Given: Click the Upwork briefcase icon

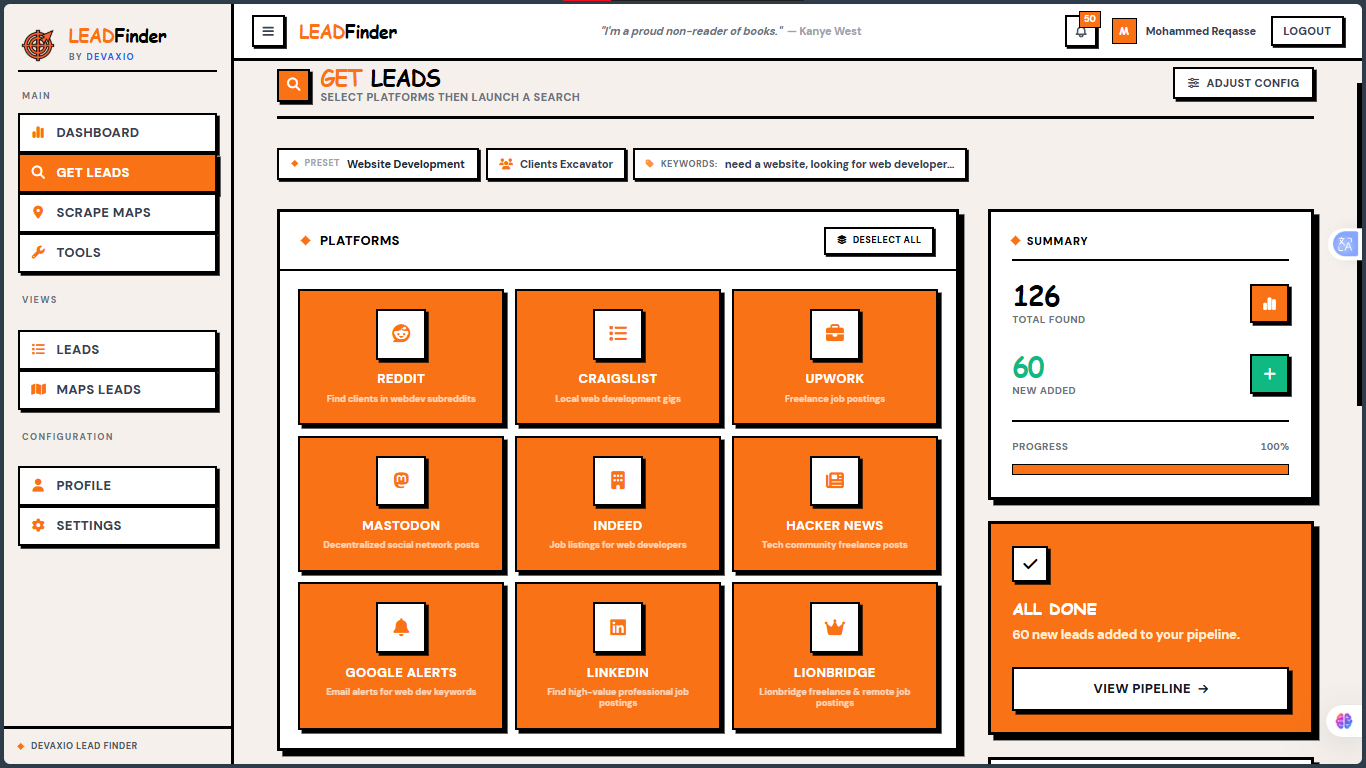Looking at the screenshot, I should tap(835, 334).
